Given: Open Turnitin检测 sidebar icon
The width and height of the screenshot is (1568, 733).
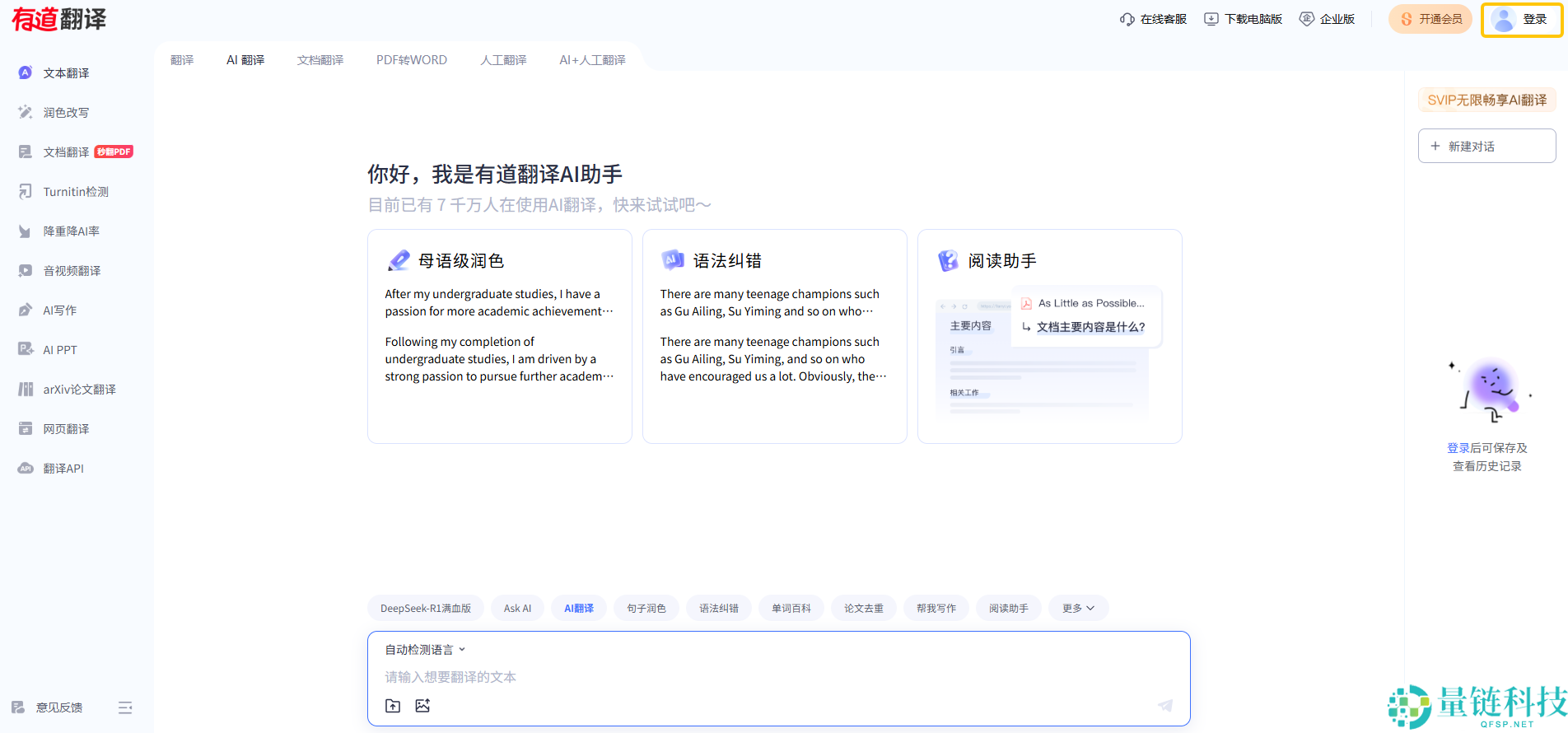Looking at the screenshot, I should (26, 191).
